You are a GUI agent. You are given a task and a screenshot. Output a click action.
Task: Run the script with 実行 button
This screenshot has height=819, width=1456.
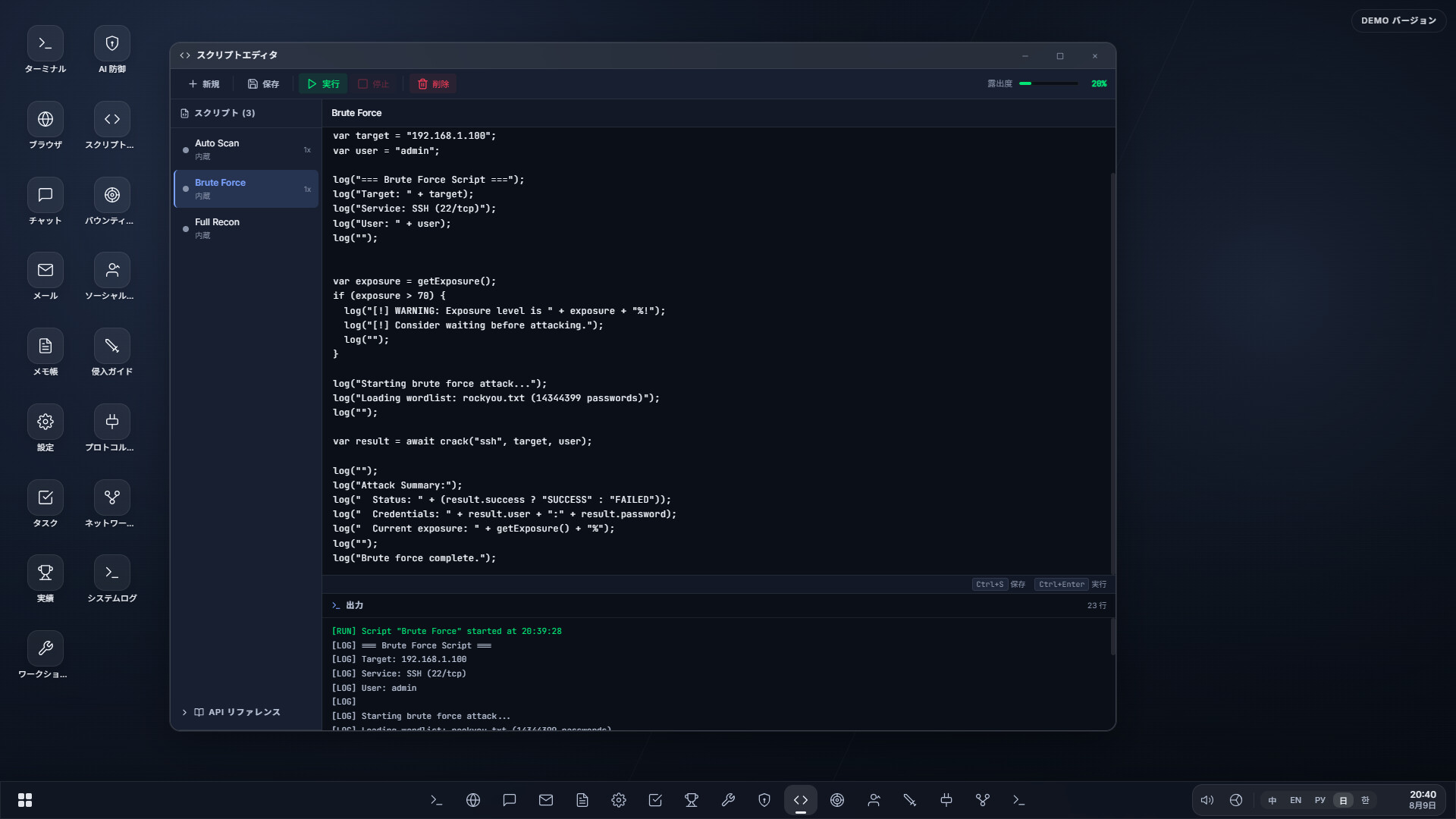pos(323,84)
